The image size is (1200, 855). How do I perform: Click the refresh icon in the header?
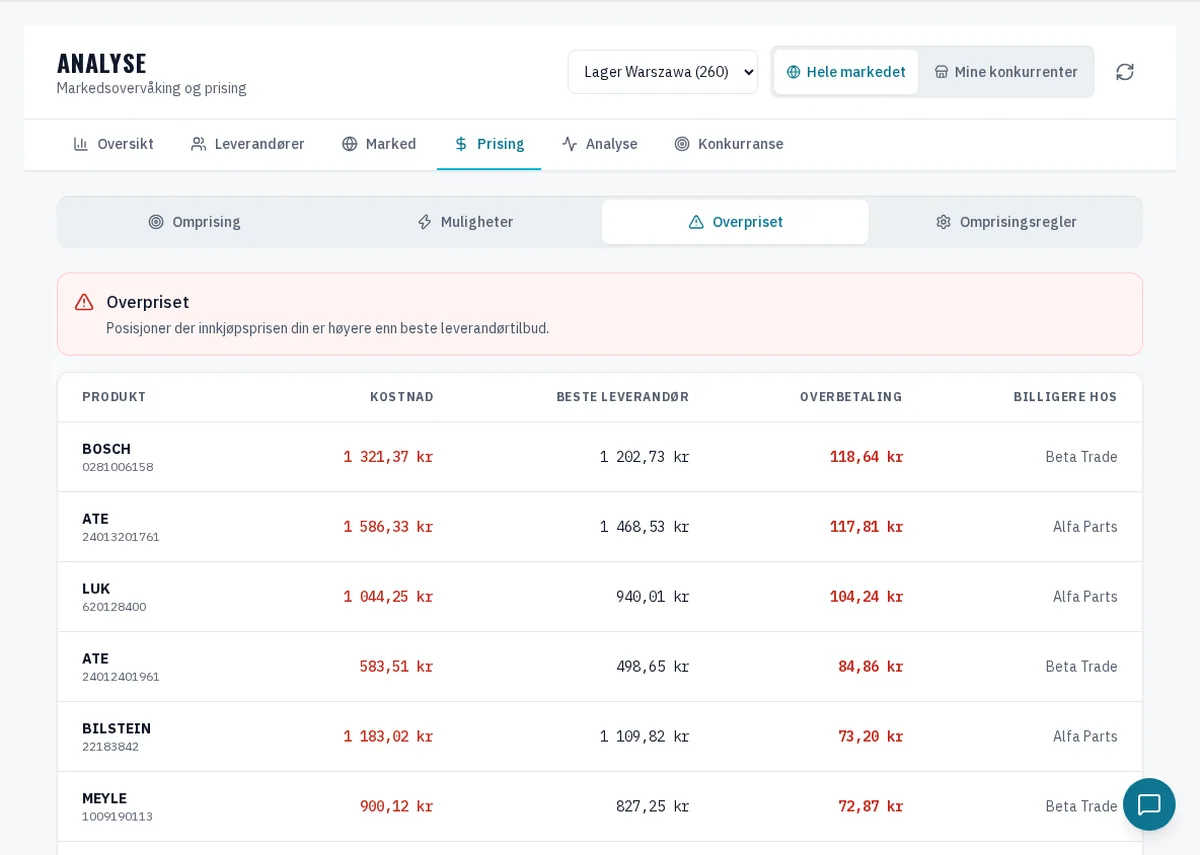[1125, 72]
